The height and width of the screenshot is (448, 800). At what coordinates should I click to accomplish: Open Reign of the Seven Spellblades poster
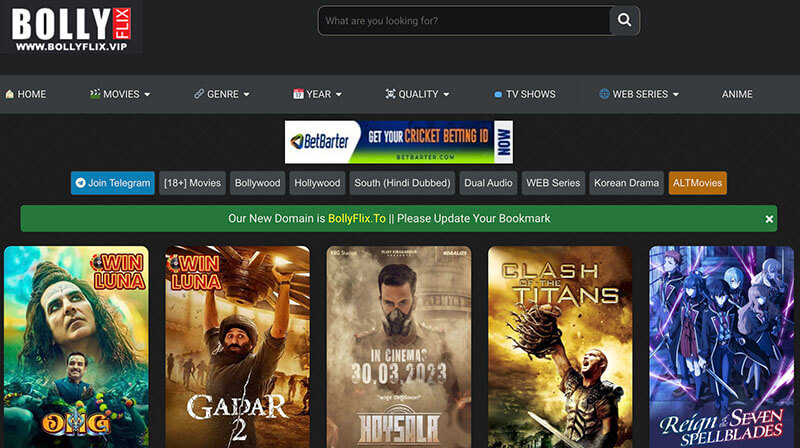pyautogui.click(x=721, y=347)
